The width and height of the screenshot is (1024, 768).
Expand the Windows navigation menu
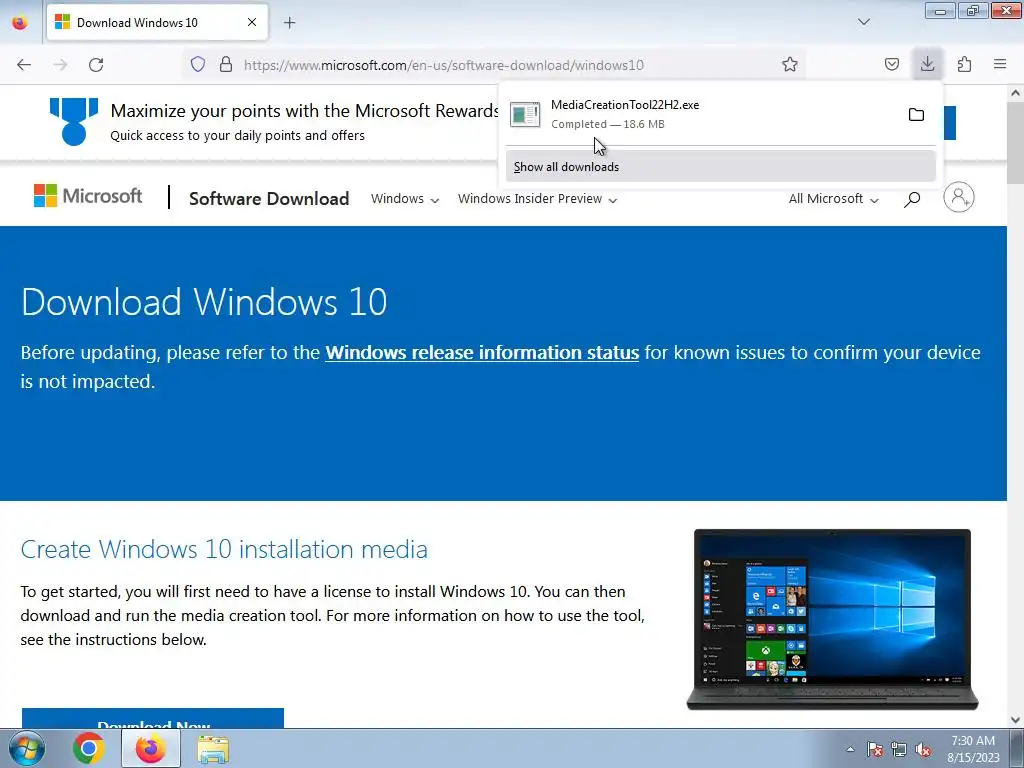(405, 199)
